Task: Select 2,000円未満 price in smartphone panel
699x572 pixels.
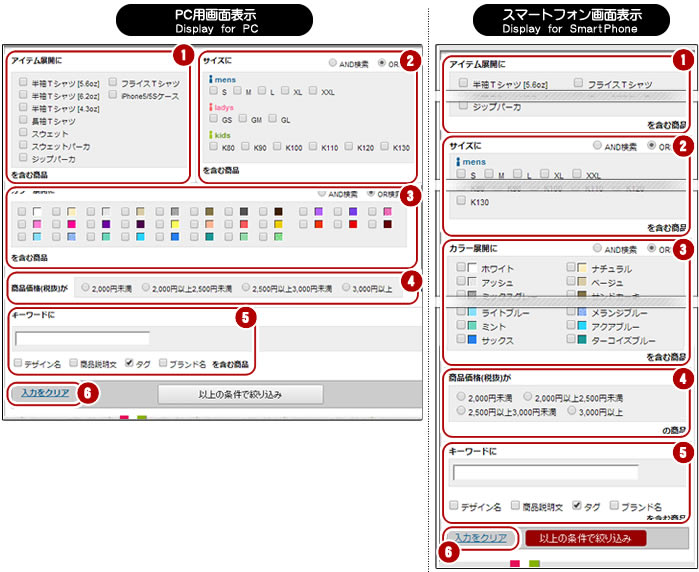Action: (461, 396)
